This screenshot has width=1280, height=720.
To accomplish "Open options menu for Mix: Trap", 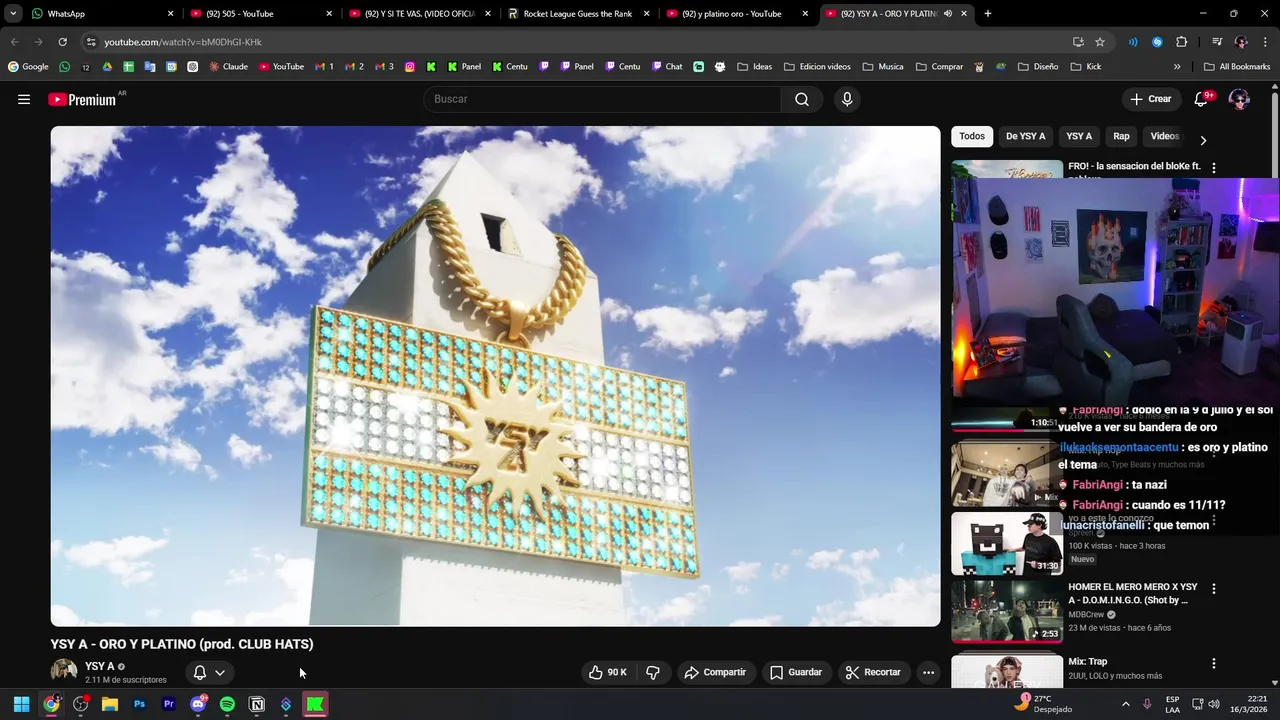I will [1214, 663].
